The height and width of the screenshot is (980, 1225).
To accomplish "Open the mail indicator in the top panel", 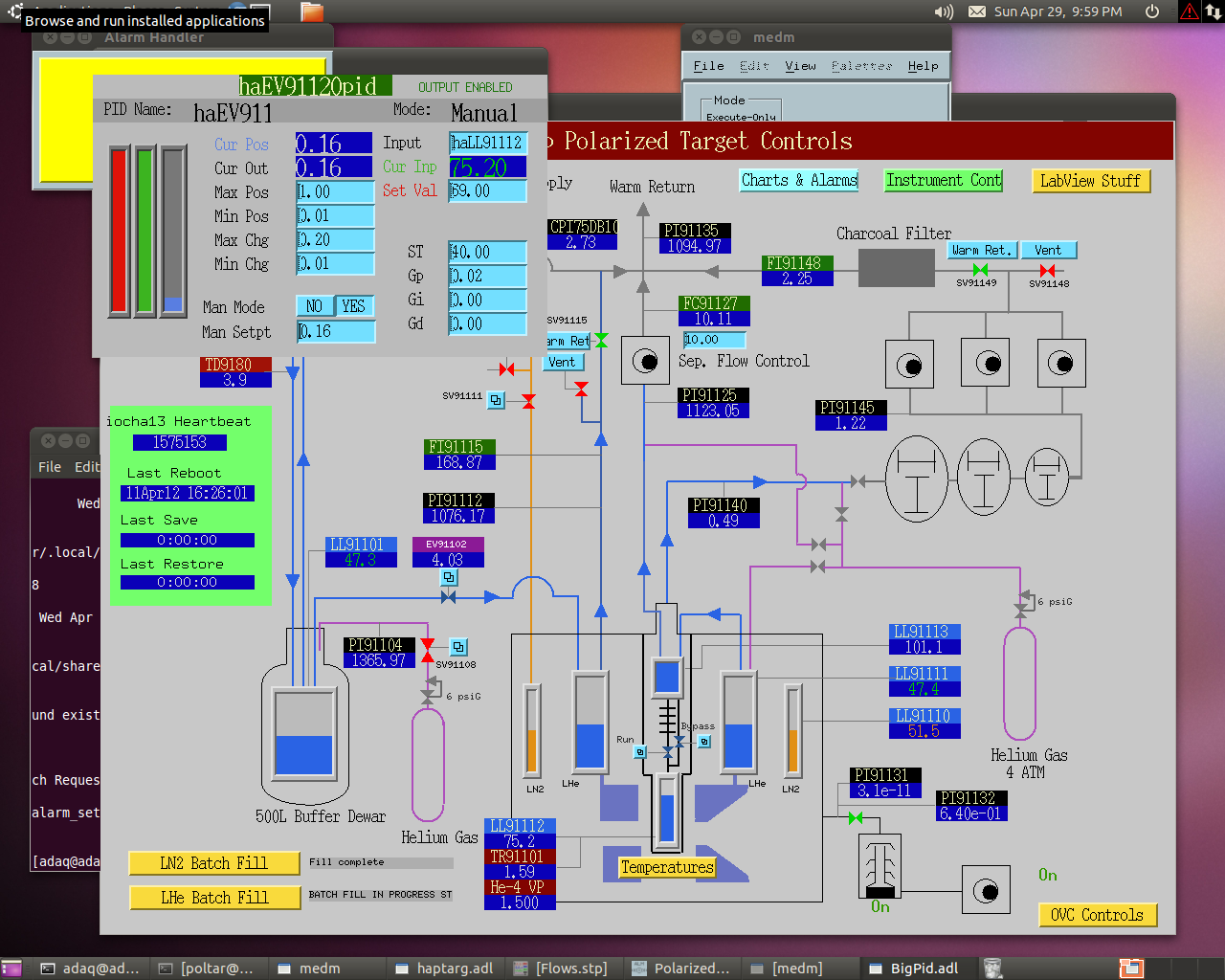I will pyautogui.click(x=977, y=11).
